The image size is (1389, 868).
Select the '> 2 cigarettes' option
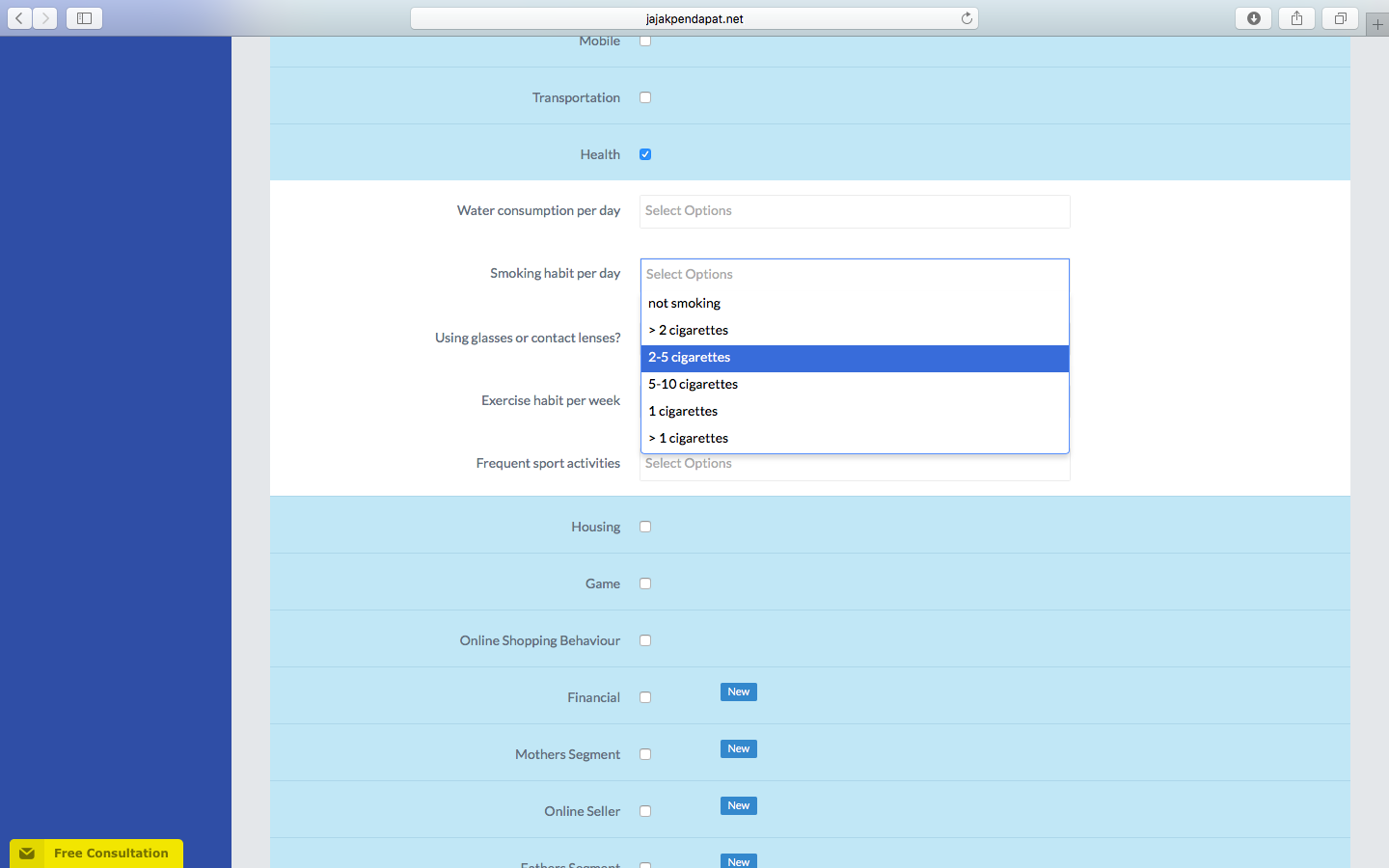855,330
